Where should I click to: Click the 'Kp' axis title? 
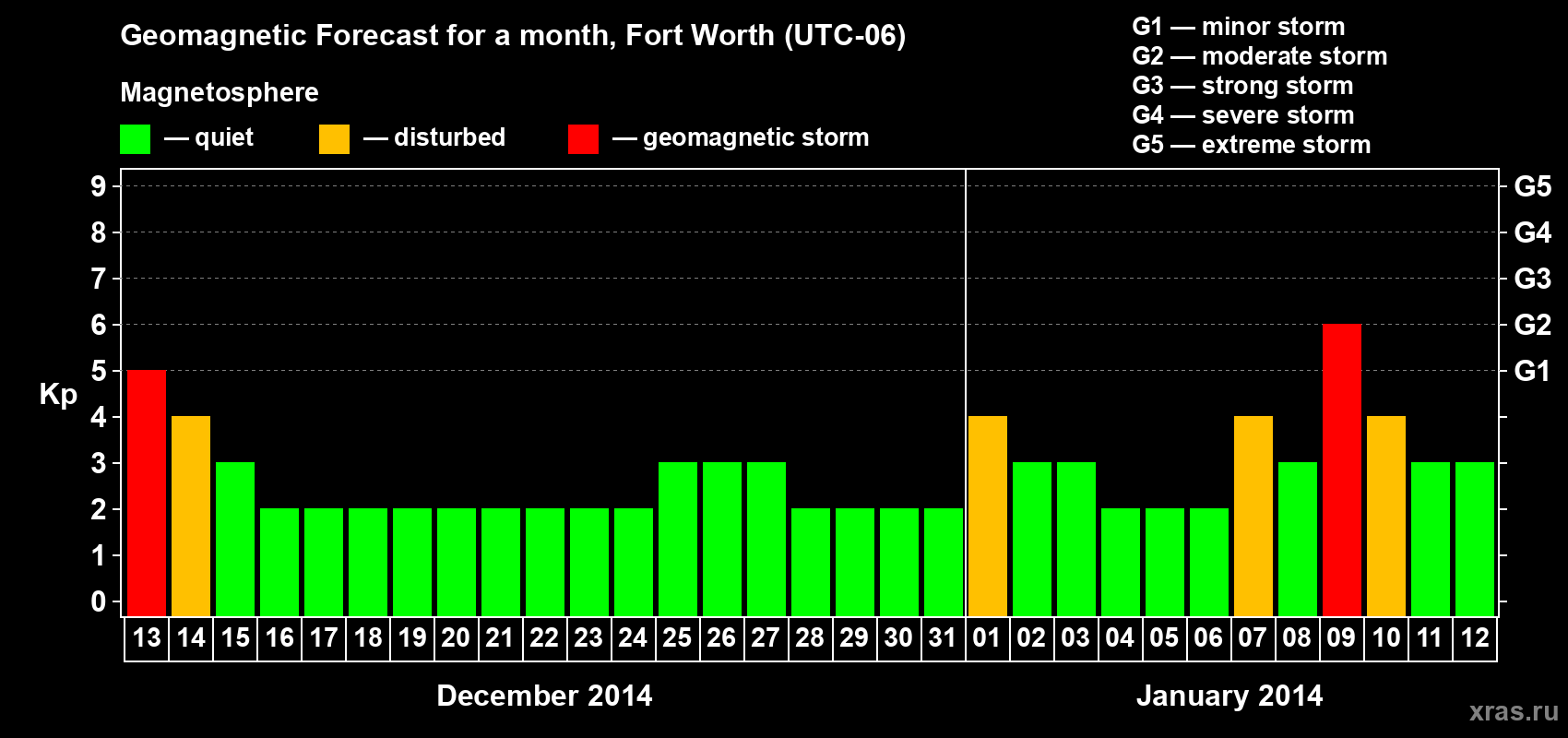click(x=58, y=395)
